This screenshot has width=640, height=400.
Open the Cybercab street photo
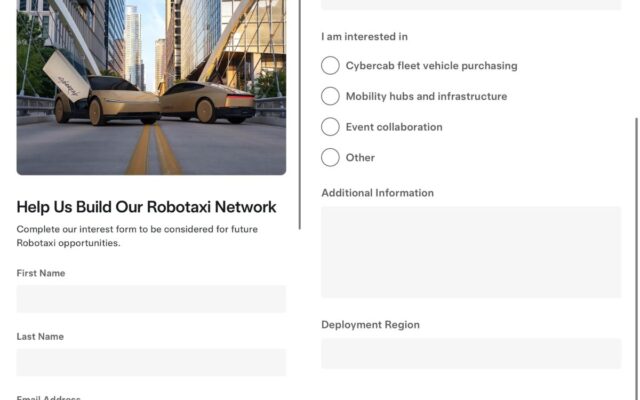tap(151, 87)
